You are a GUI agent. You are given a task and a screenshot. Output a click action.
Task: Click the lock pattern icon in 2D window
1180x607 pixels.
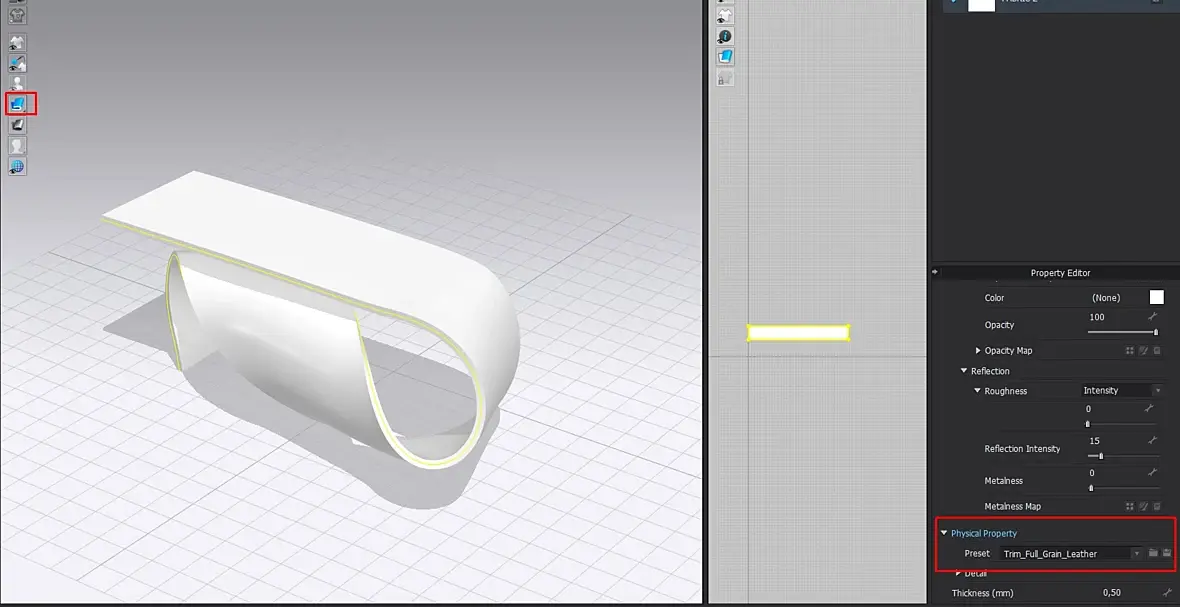(x=725, y=78)
